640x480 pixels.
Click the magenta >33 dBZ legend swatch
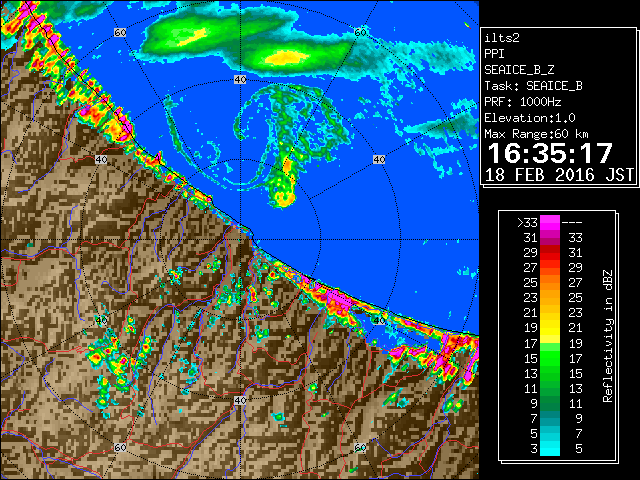(x=550, y=223)
